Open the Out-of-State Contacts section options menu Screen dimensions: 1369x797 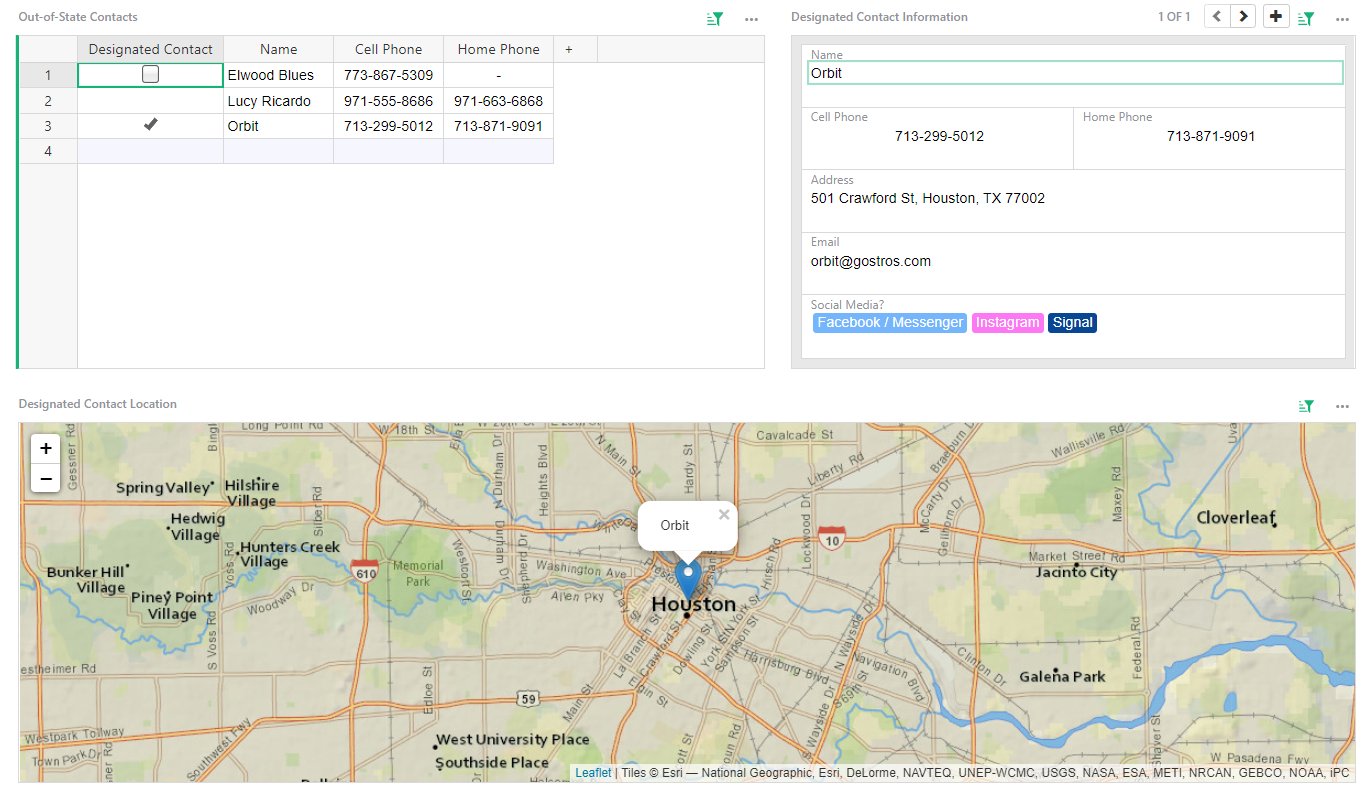click(x=751, y=18)
